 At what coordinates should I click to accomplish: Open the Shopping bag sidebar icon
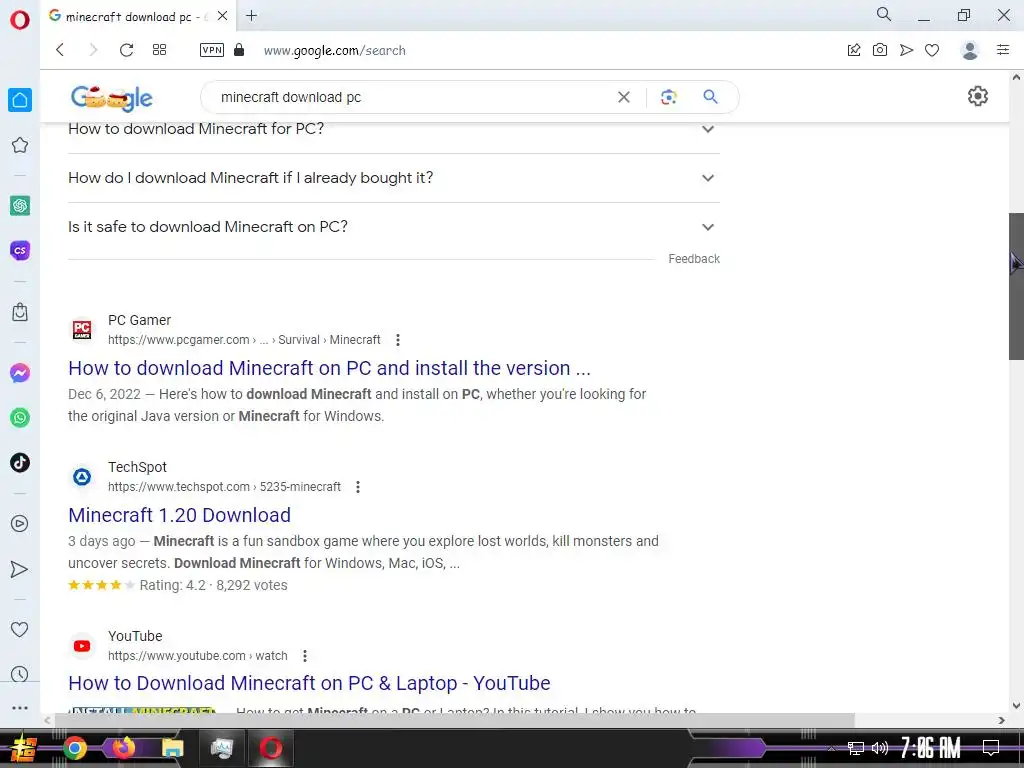[20, 312]
